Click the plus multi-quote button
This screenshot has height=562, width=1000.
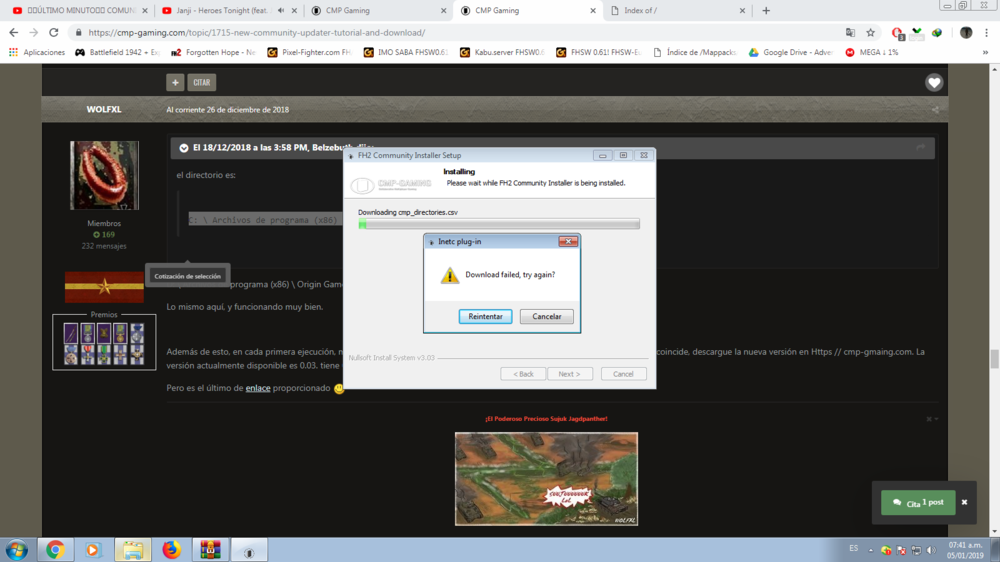[x=175, y=83]
